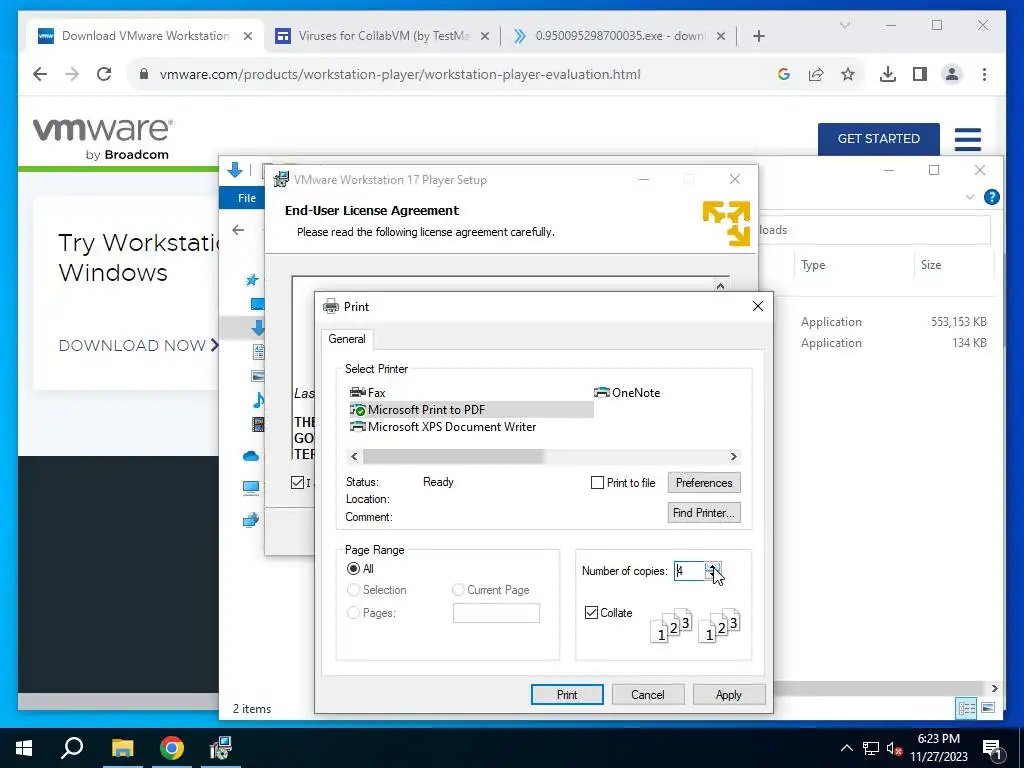
Task: Enable Print to file checkbox
Action: coord(597,483)
